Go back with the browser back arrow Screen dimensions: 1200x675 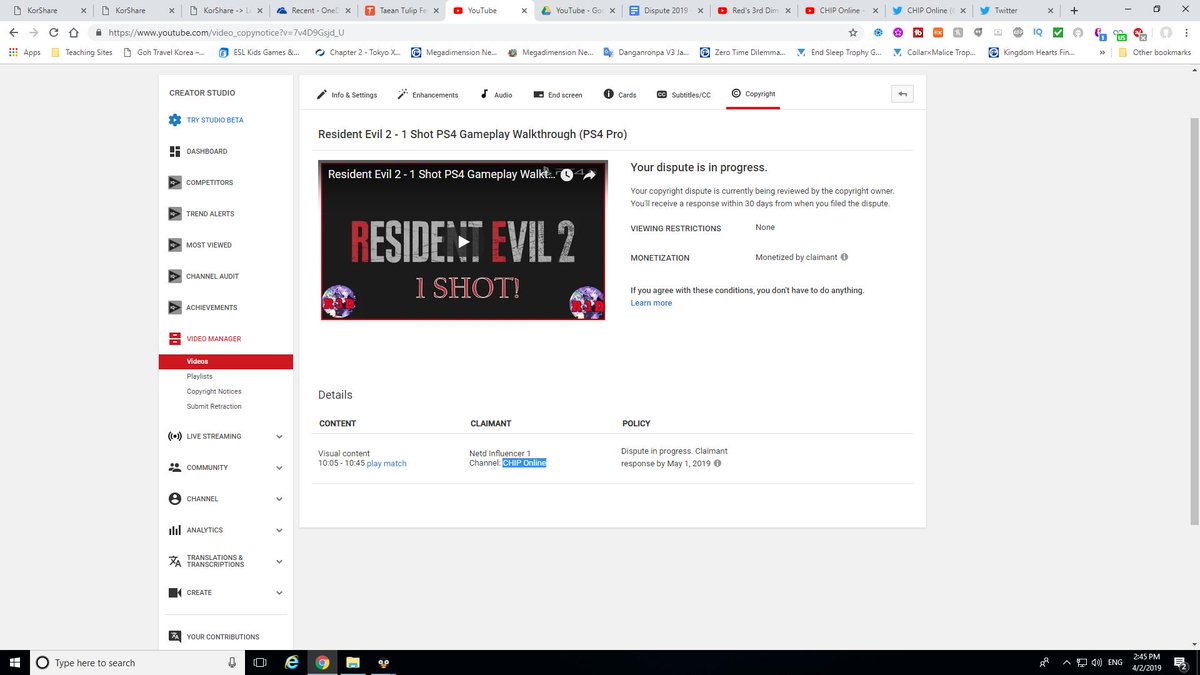(15, 32)
